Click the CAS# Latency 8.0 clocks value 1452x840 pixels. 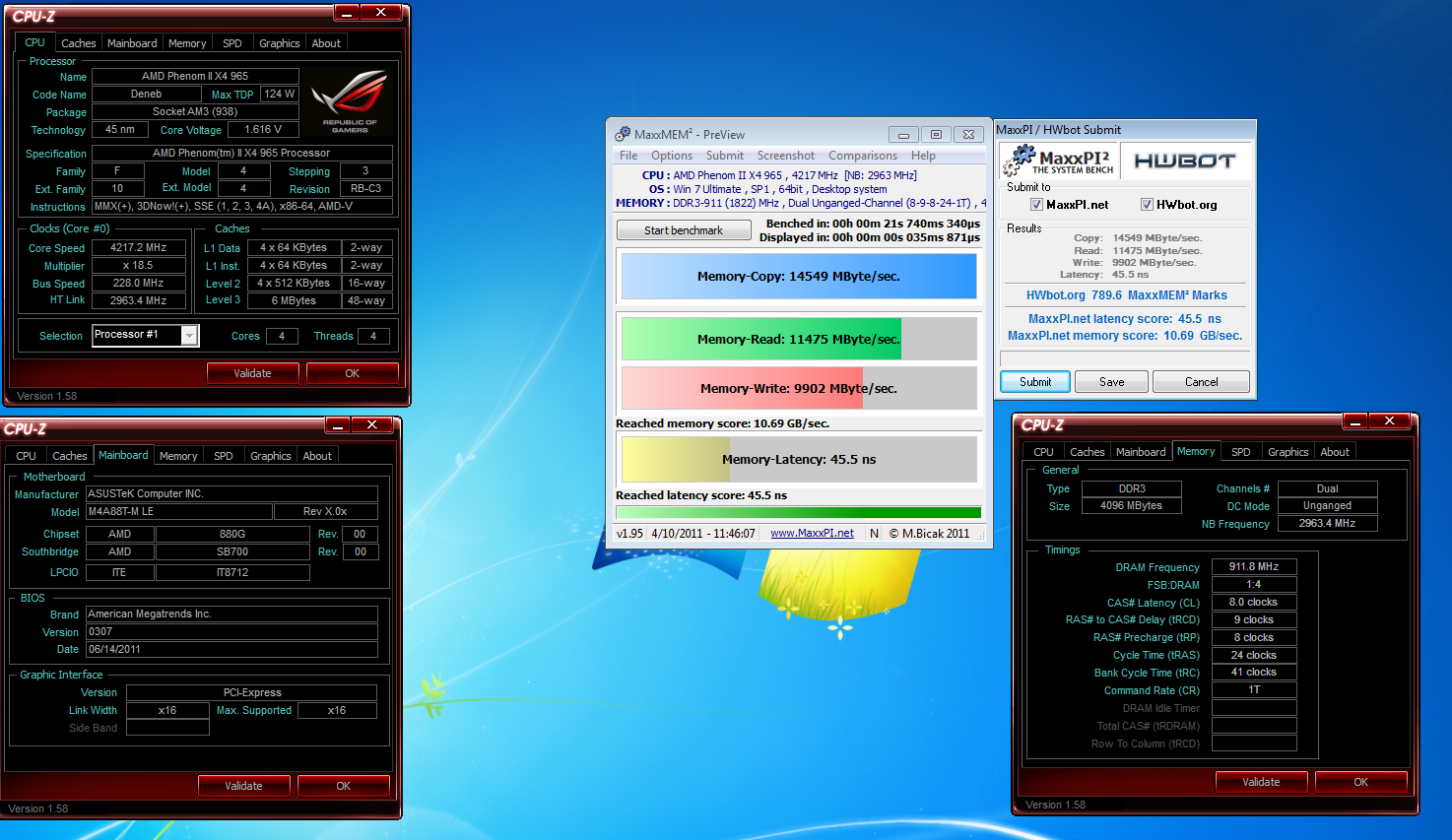click(1254, 603)
